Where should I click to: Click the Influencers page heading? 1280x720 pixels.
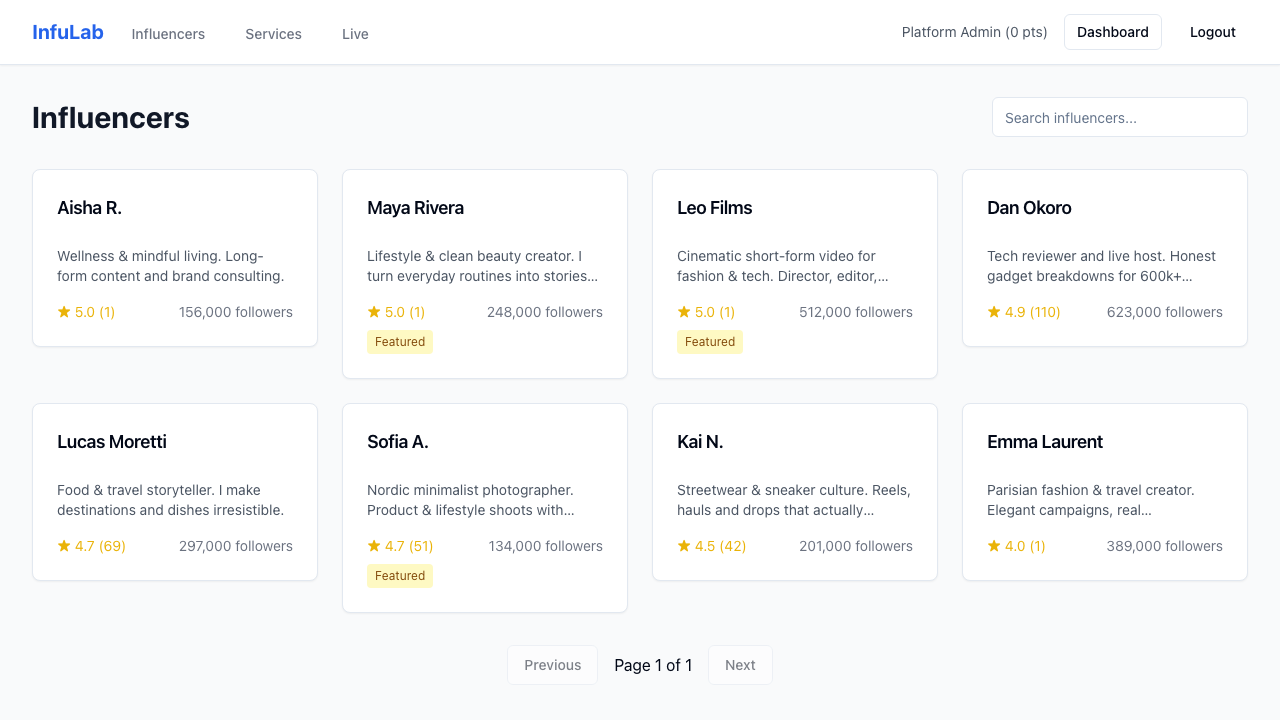pos(111,117)
